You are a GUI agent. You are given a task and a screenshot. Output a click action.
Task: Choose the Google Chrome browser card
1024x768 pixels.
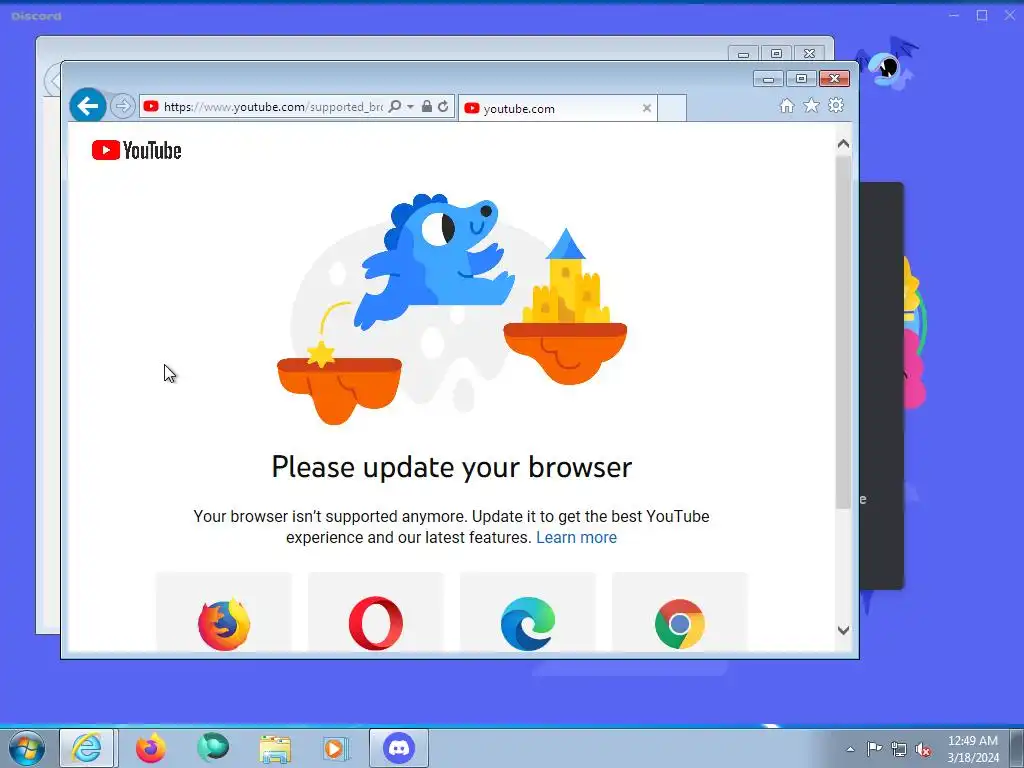coord(680,612)
